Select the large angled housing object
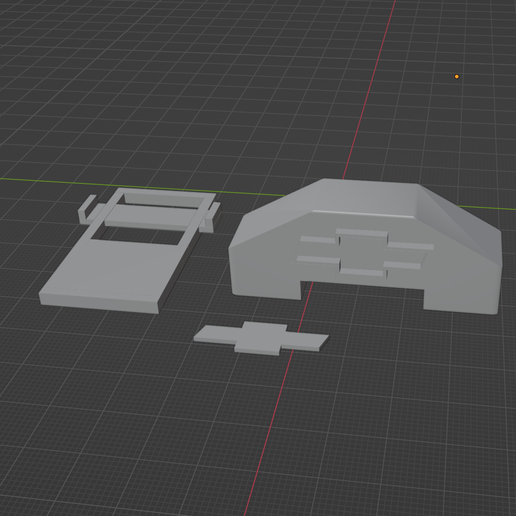The height and width of the screenshot is (516, 516). pyautogui.click(x=365, y=247)
